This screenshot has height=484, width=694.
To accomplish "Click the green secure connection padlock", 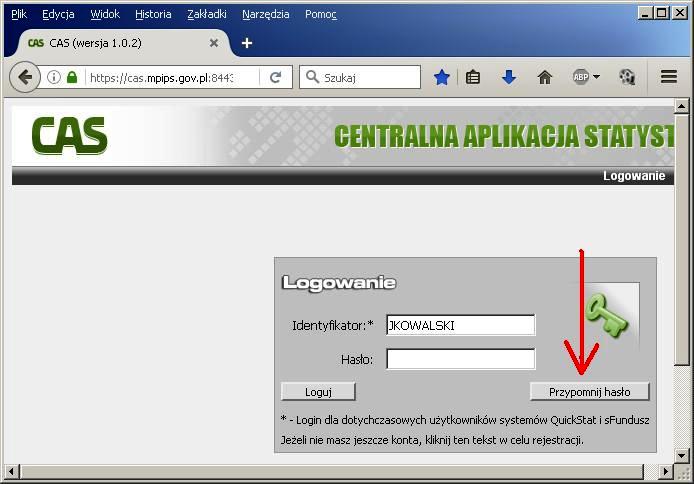I will (x=72, y=77).
